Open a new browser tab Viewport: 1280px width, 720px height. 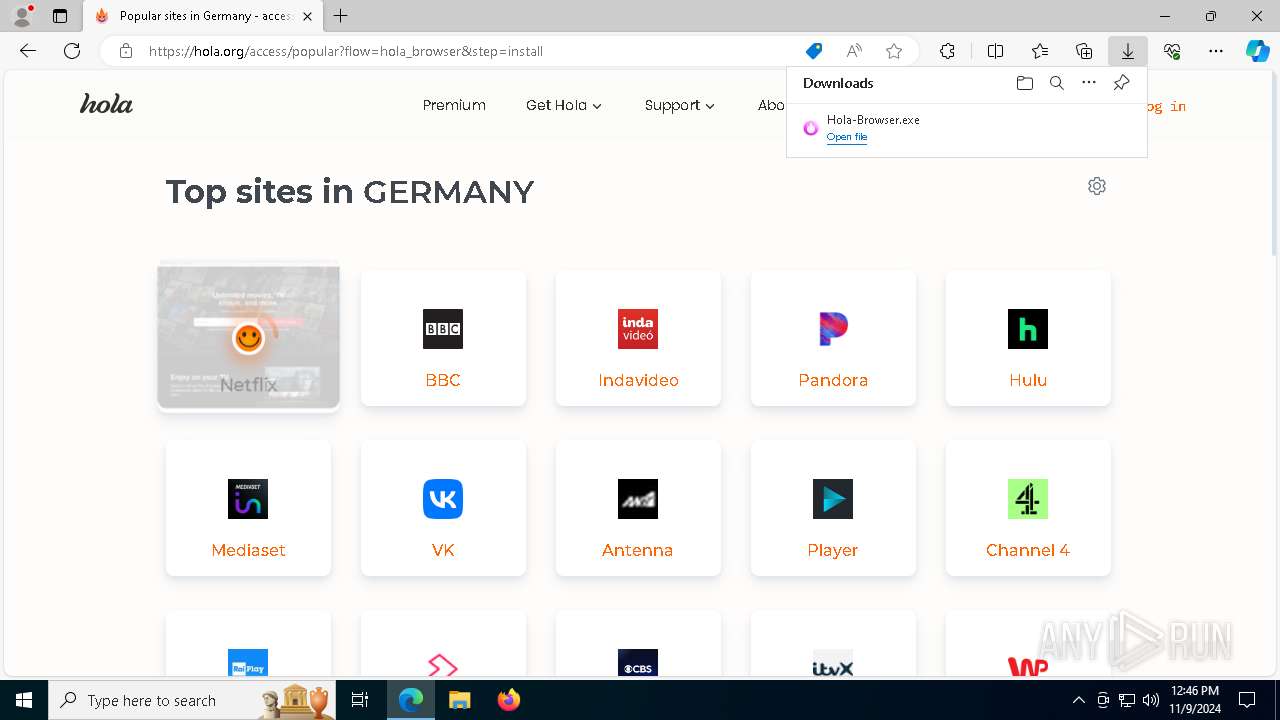pyautogui.click(x=341, y=16)
